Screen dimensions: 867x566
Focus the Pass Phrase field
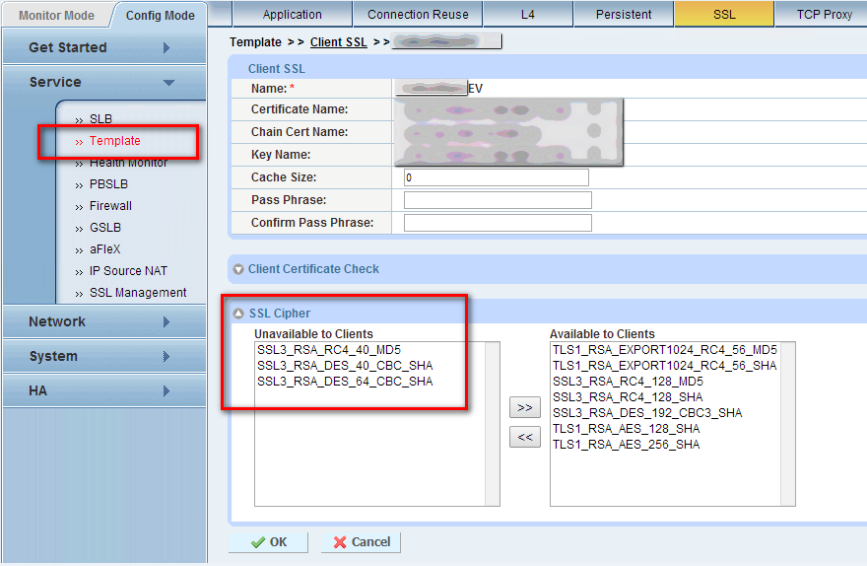(497, 200)
